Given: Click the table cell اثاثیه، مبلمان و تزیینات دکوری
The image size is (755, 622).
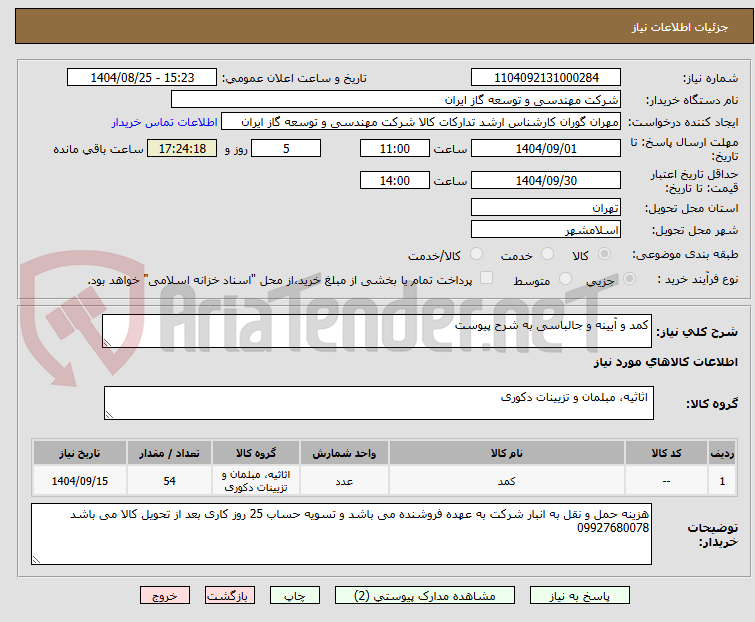Looking at the screenshot, I should (256, 480).
